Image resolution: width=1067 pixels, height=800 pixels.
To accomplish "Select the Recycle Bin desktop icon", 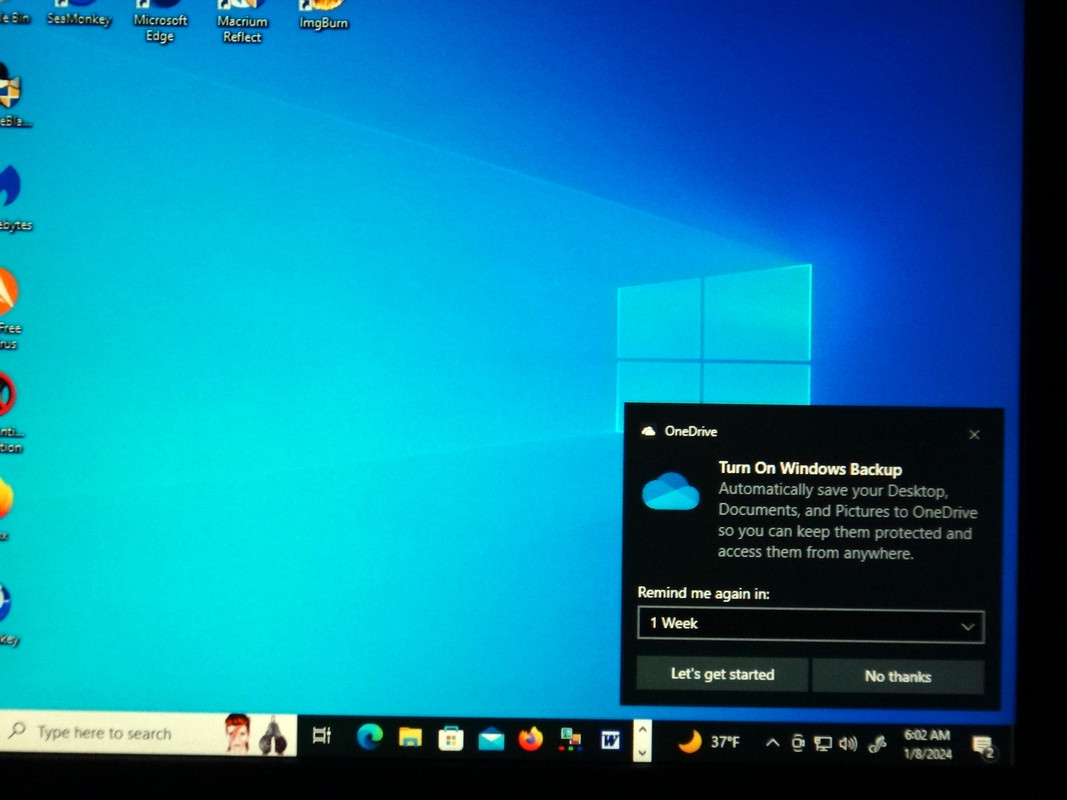I will [x=14, y=14].
